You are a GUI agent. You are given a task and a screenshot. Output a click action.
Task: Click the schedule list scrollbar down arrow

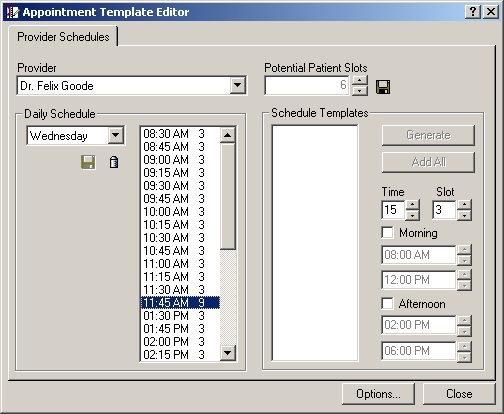coord(228,353)
